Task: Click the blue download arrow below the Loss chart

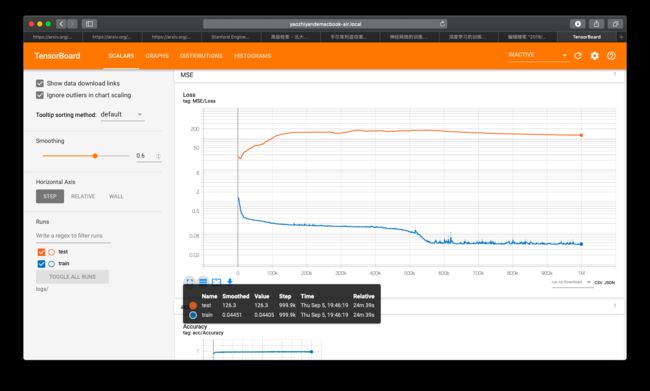Action: pos(230,282)
